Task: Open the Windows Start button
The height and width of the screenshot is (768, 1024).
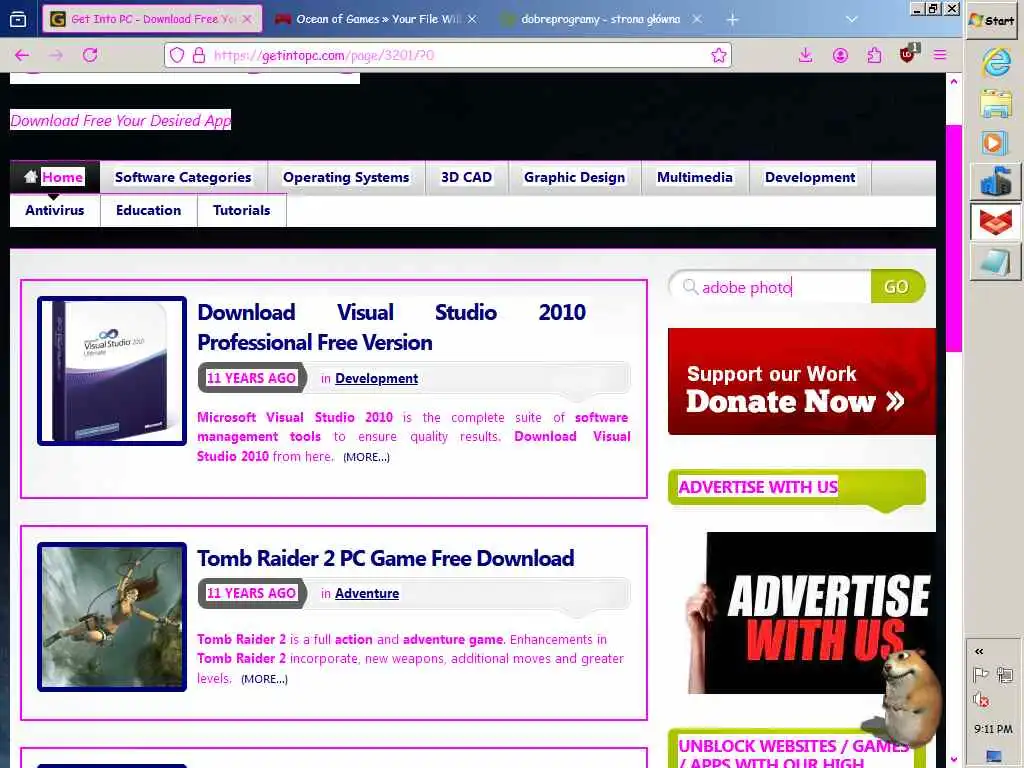Action: click(x=993, y=20)
